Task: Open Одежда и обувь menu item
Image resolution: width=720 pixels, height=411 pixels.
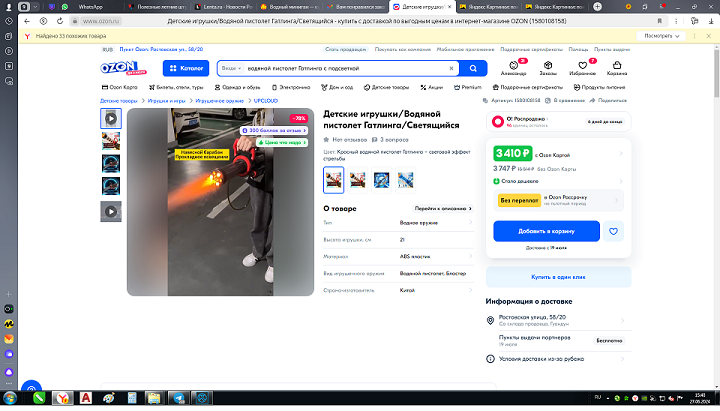Action: coord(237,87)
